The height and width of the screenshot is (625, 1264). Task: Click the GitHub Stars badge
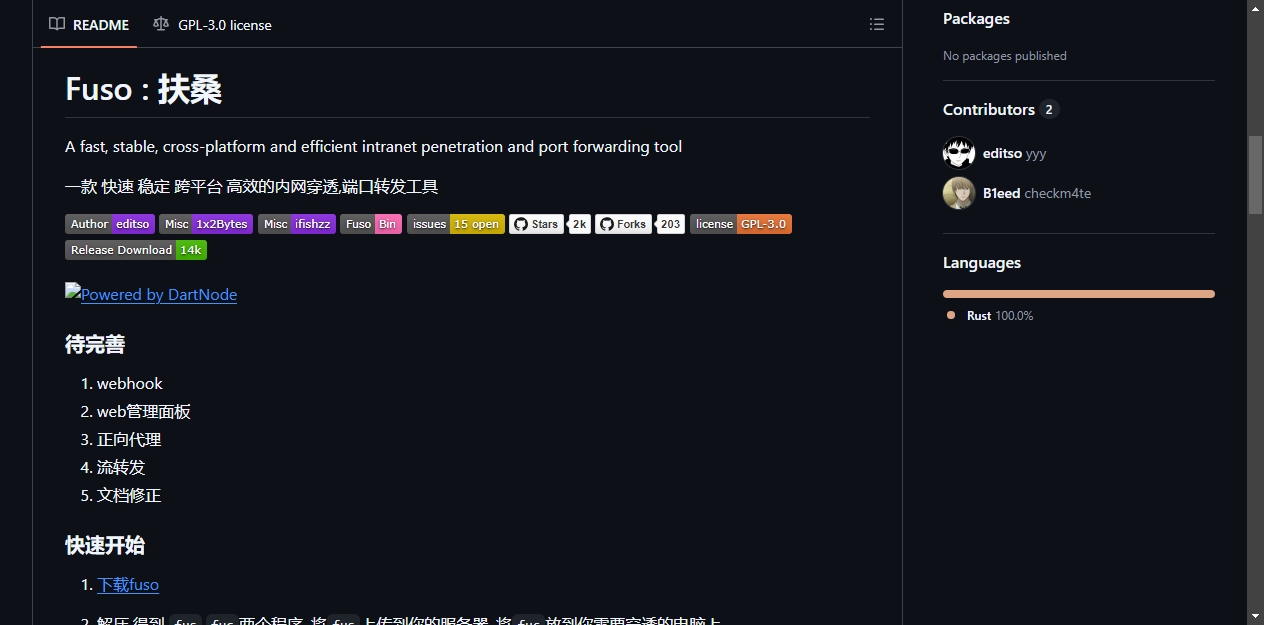pos(537,224)
